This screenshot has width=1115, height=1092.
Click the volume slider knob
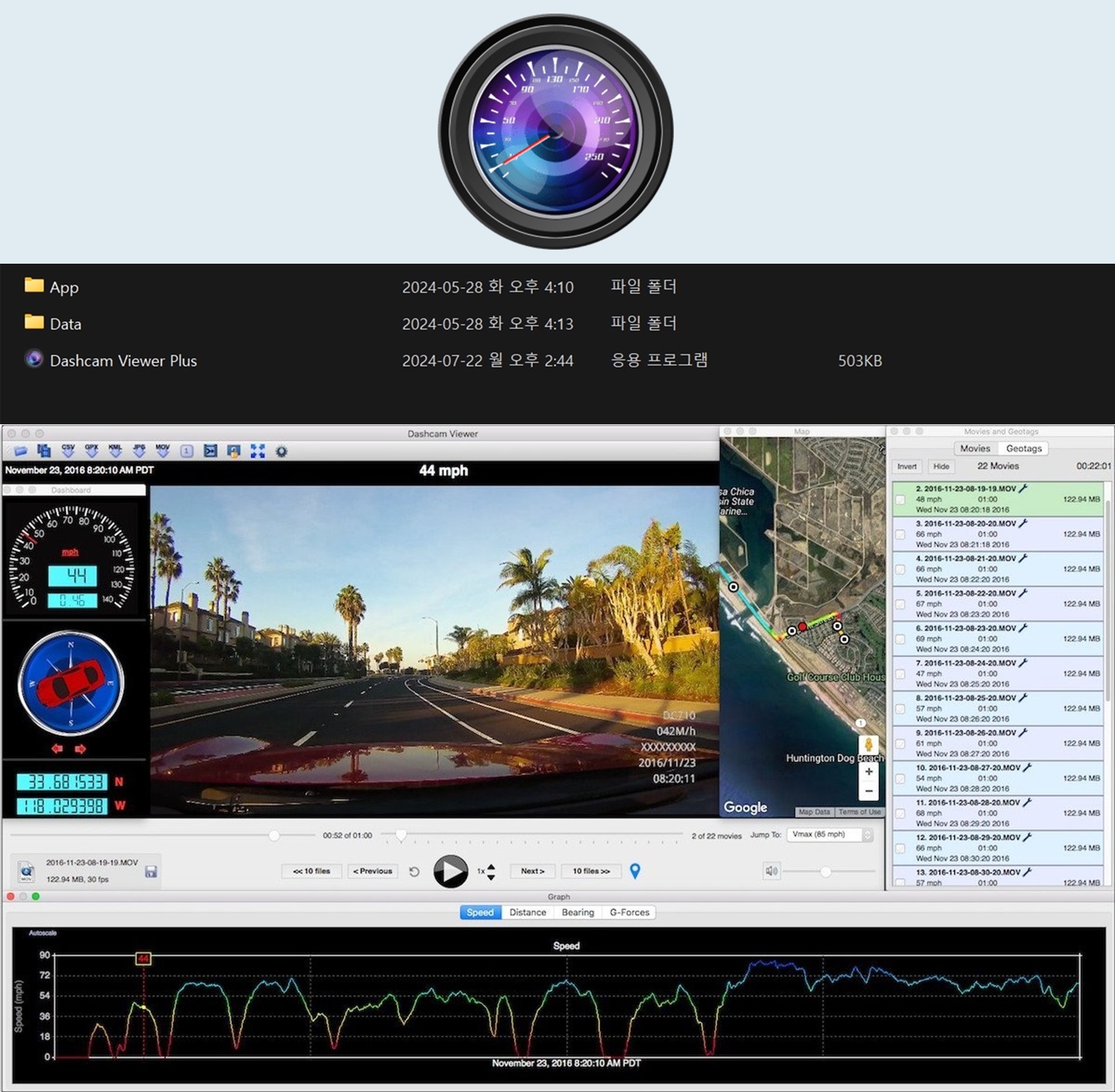[826, 872]
